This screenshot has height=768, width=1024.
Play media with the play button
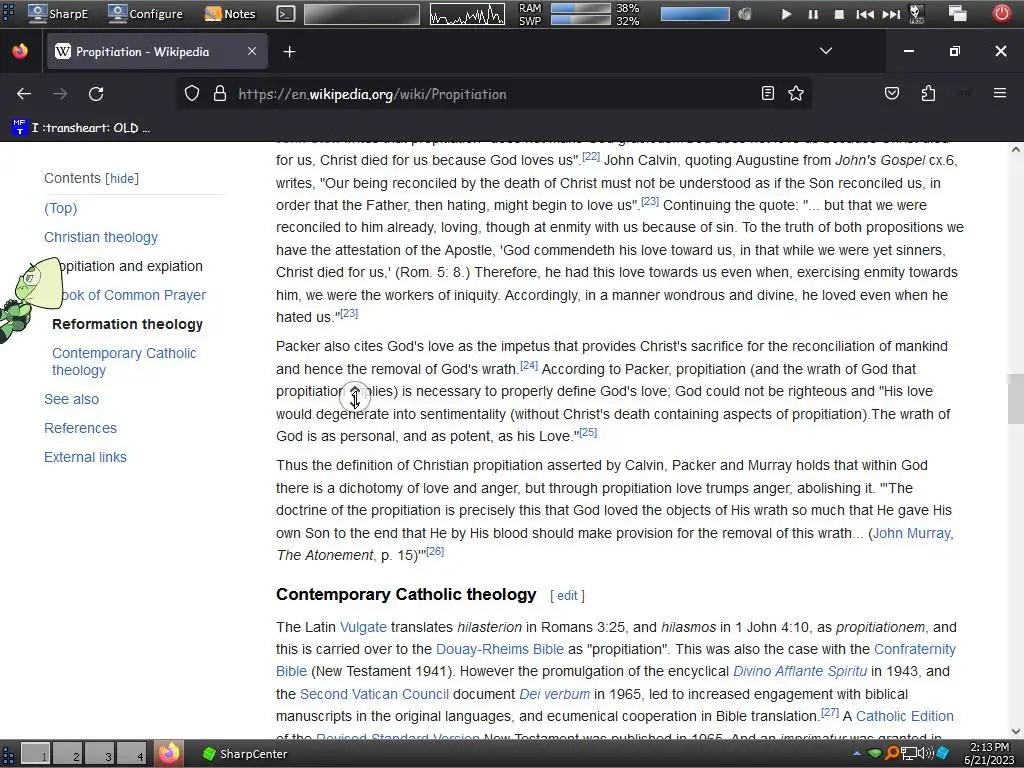pyautogui.click(x=786, y=14)
